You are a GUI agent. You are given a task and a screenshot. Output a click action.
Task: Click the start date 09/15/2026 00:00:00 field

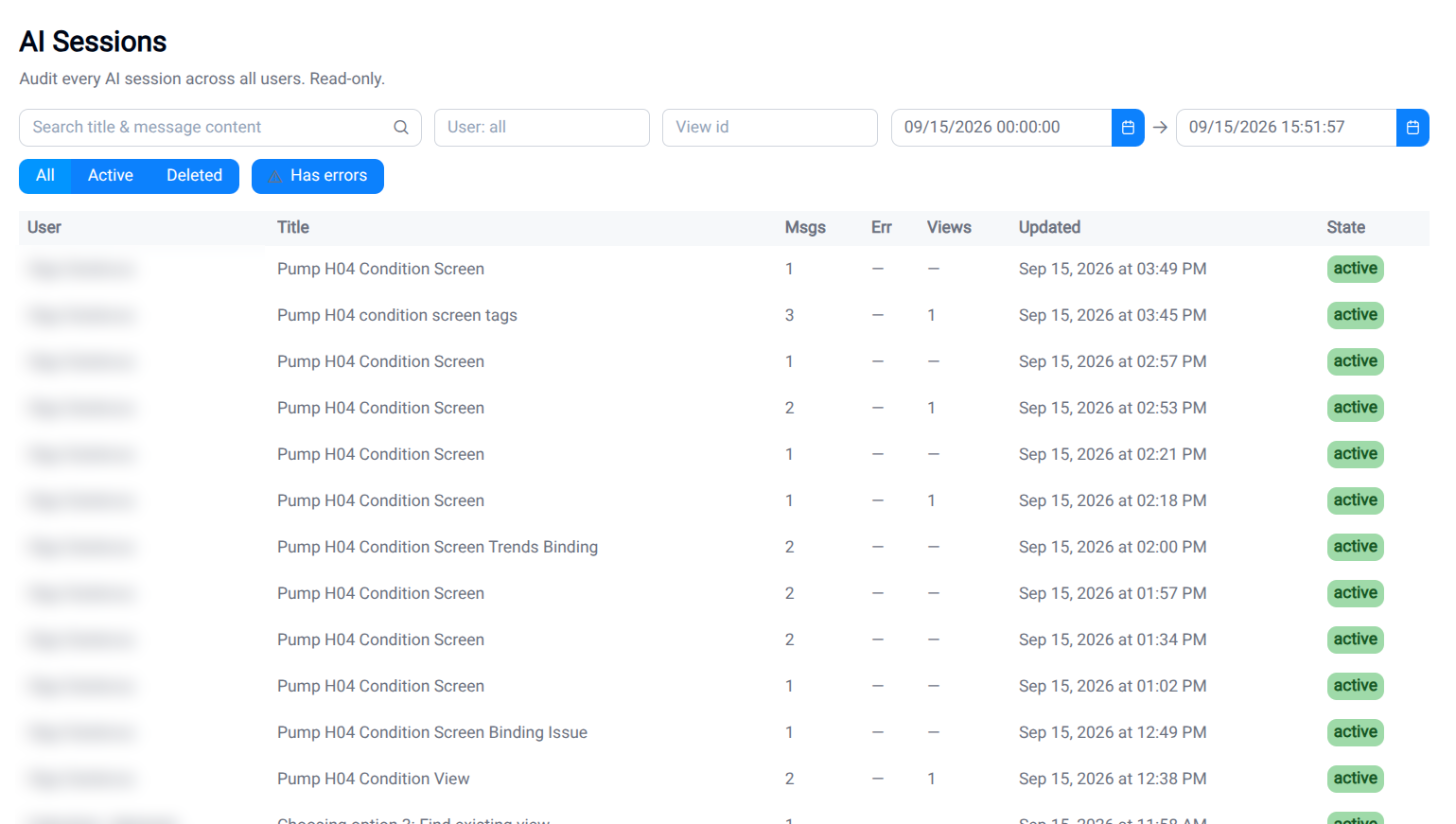click(1001, 127)
